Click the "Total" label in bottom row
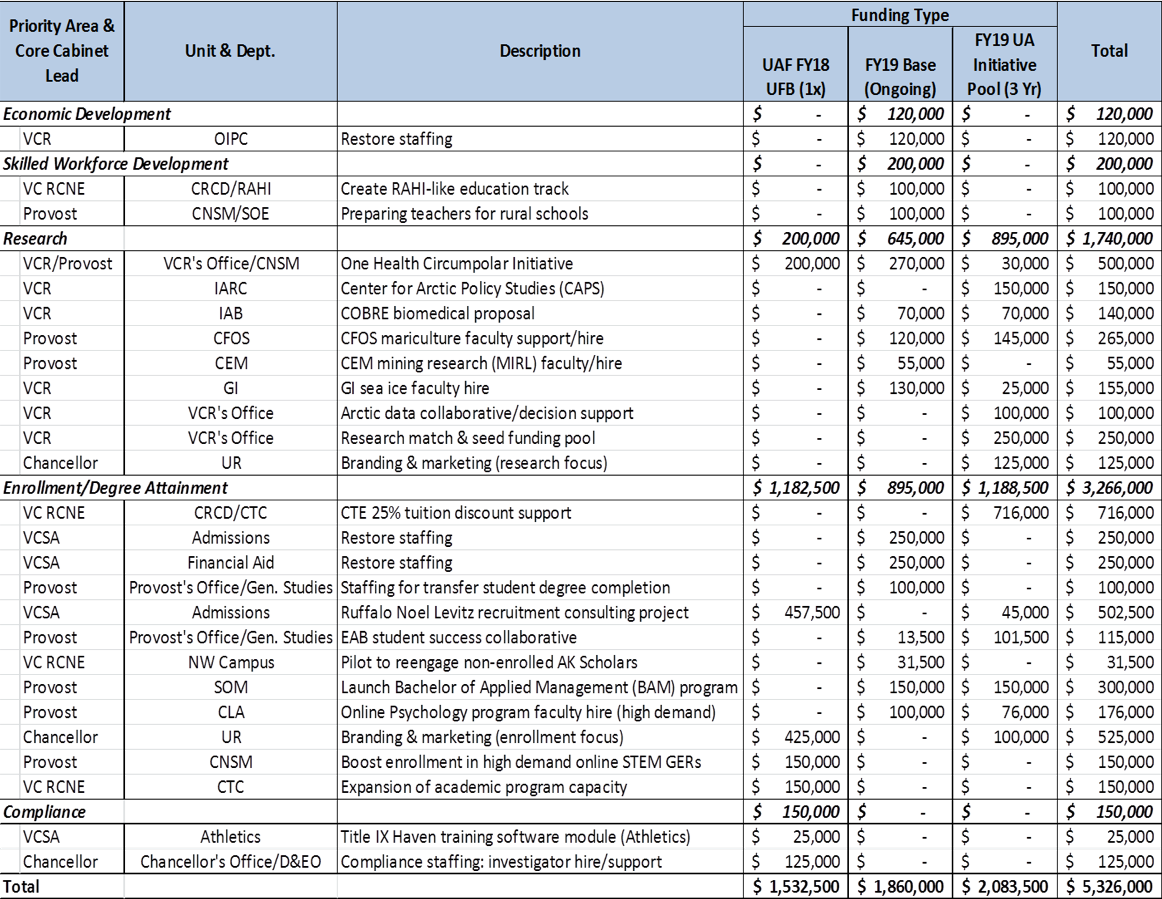Screen dimensions: 1162x899 point(22,887)
